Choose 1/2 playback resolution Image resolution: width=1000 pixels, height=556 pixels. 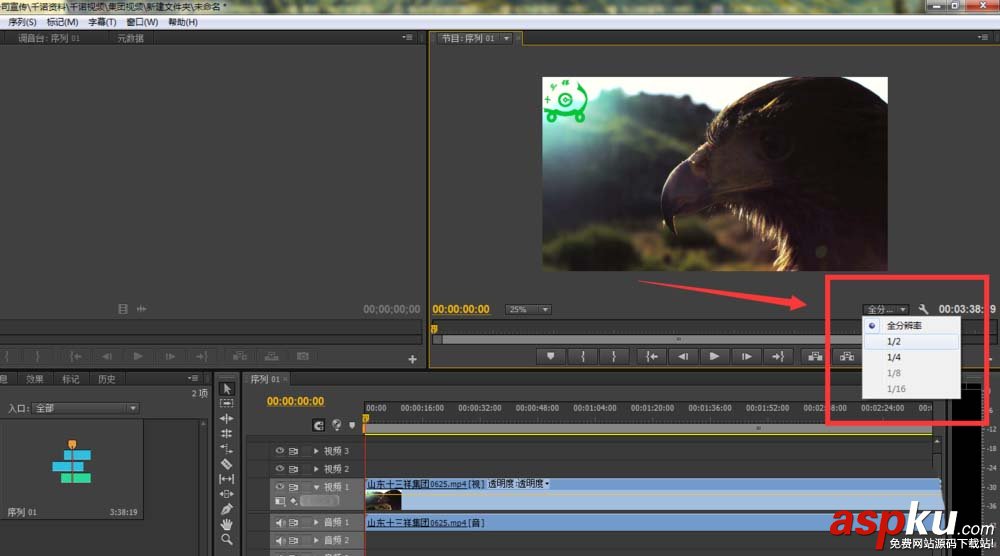click(894, 341)
